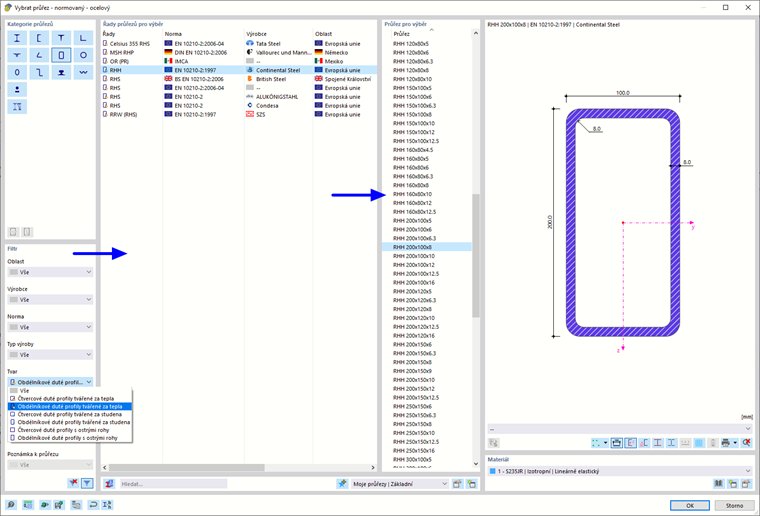Open the print options dropdown arrow
The height and width of the screenshot is (516, 760).
[x=735, y=443]
